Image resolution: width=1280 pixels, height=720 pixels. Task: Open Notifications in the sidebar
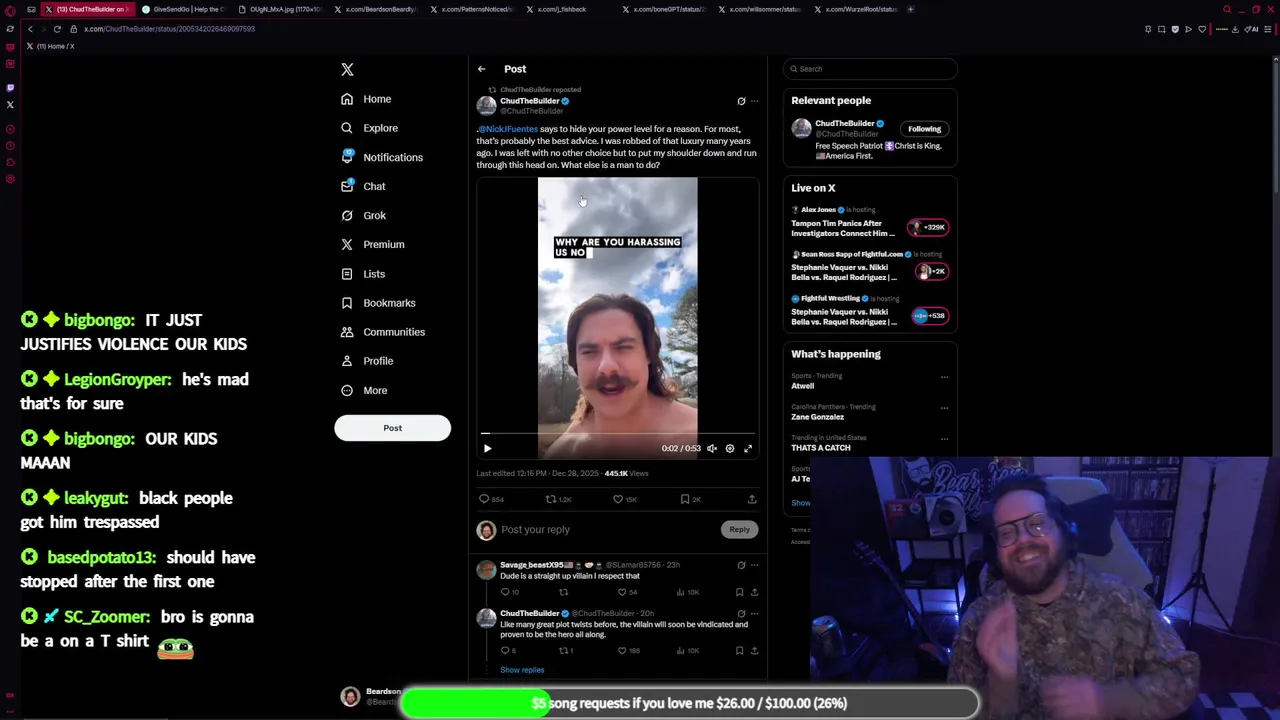pyautogui.click(x=382, y=157)
